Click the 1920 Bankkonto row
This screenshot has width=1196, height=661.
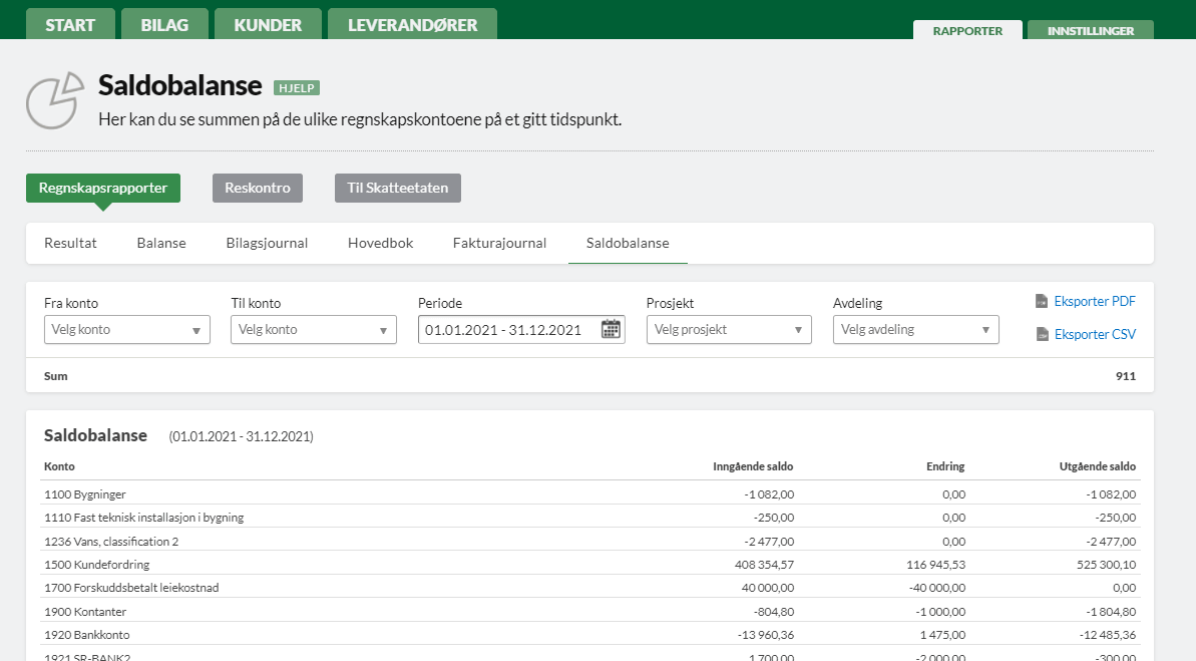[590, 634]
